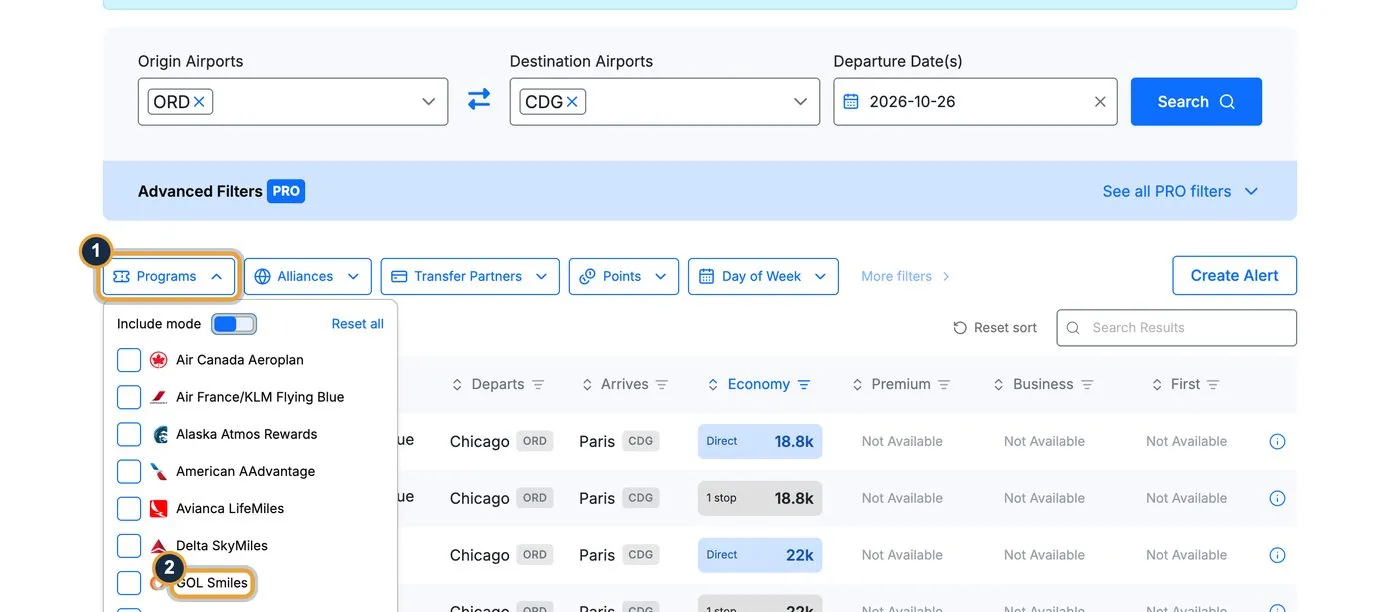Check Delta SkyMiles checkbox
Screen dimensions: 1400x612
coord(129,545)
